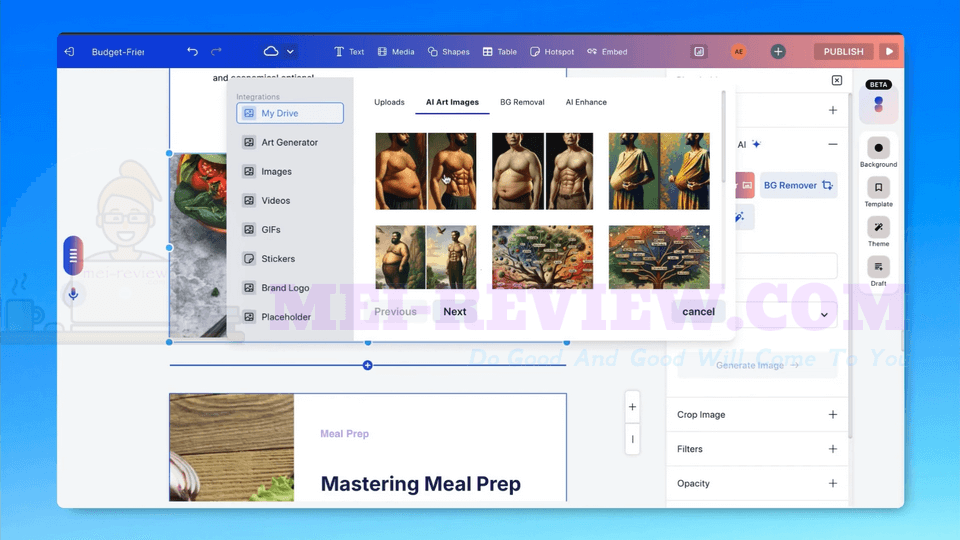This screenshot has height=540, width=960.
Task: Add a Hotspot
Action: [552, 52]
